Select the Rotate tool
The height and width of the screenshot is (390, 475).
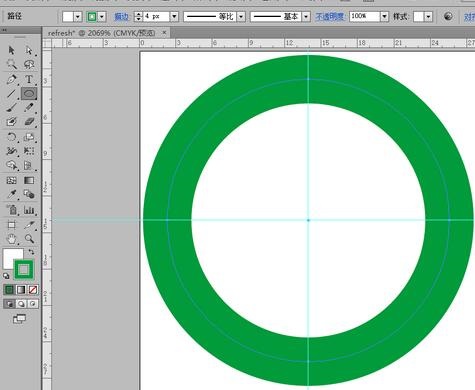coord(11,137)
